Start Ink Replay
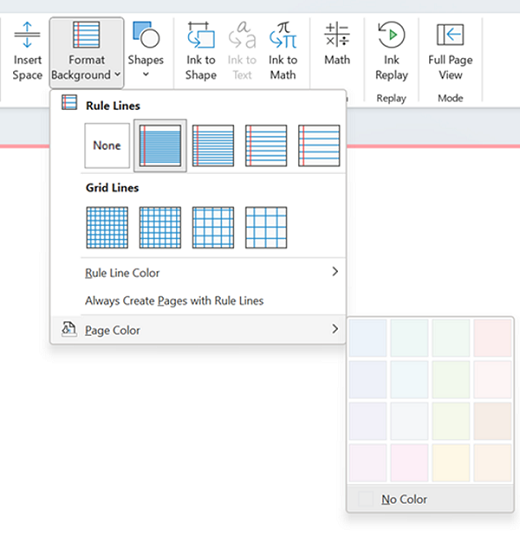 click(x=391, y=51)
